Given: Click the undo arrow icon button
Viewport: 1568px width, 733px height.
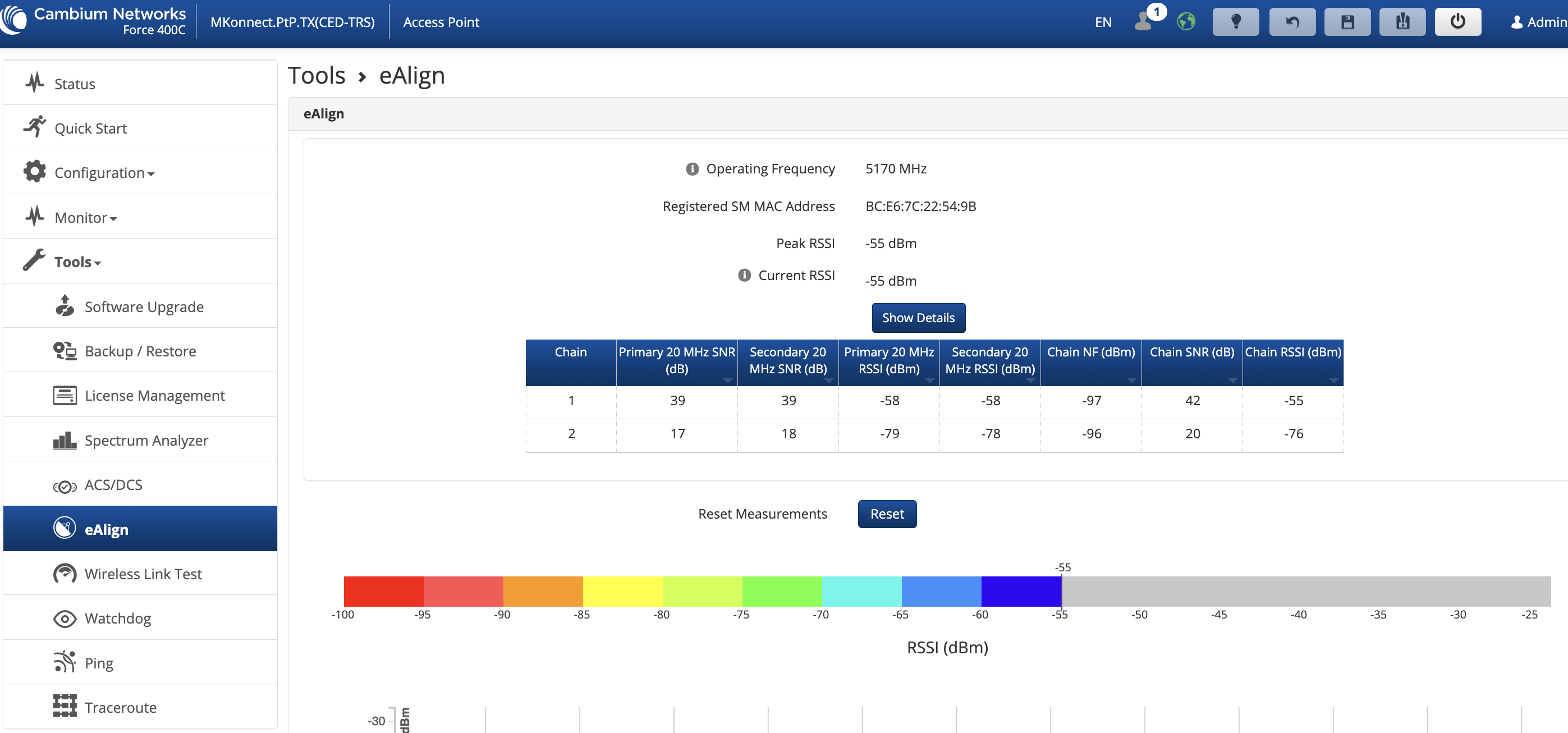Looking at the screenshot, I should 1292,22.
